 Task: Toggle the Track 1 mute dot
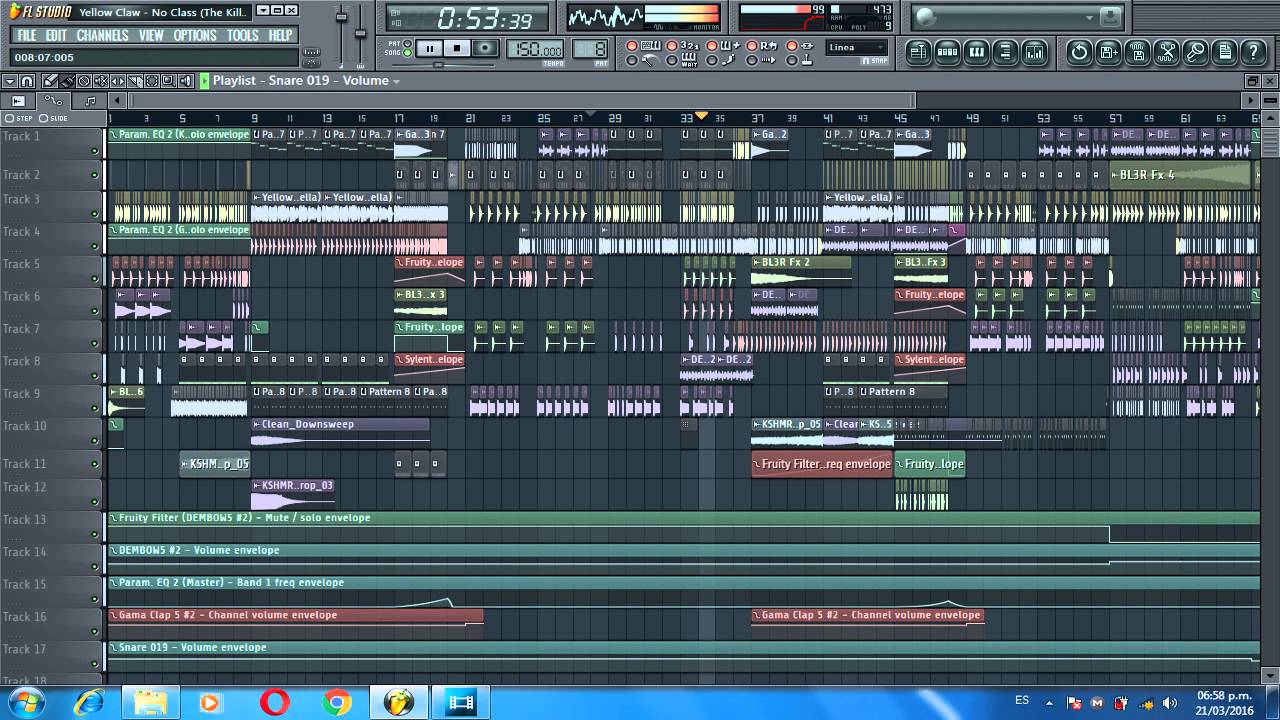click(x=95, y=151)
